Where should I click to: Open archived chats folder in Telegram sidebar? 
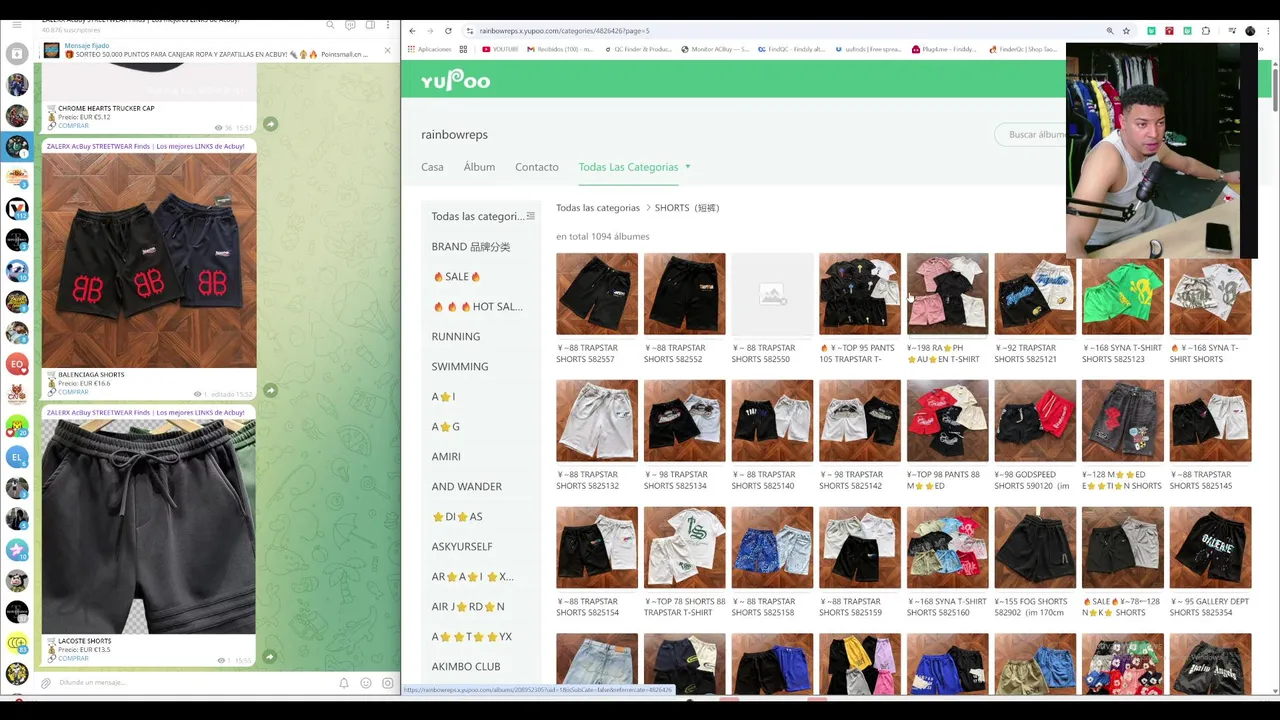coord(17,54)
